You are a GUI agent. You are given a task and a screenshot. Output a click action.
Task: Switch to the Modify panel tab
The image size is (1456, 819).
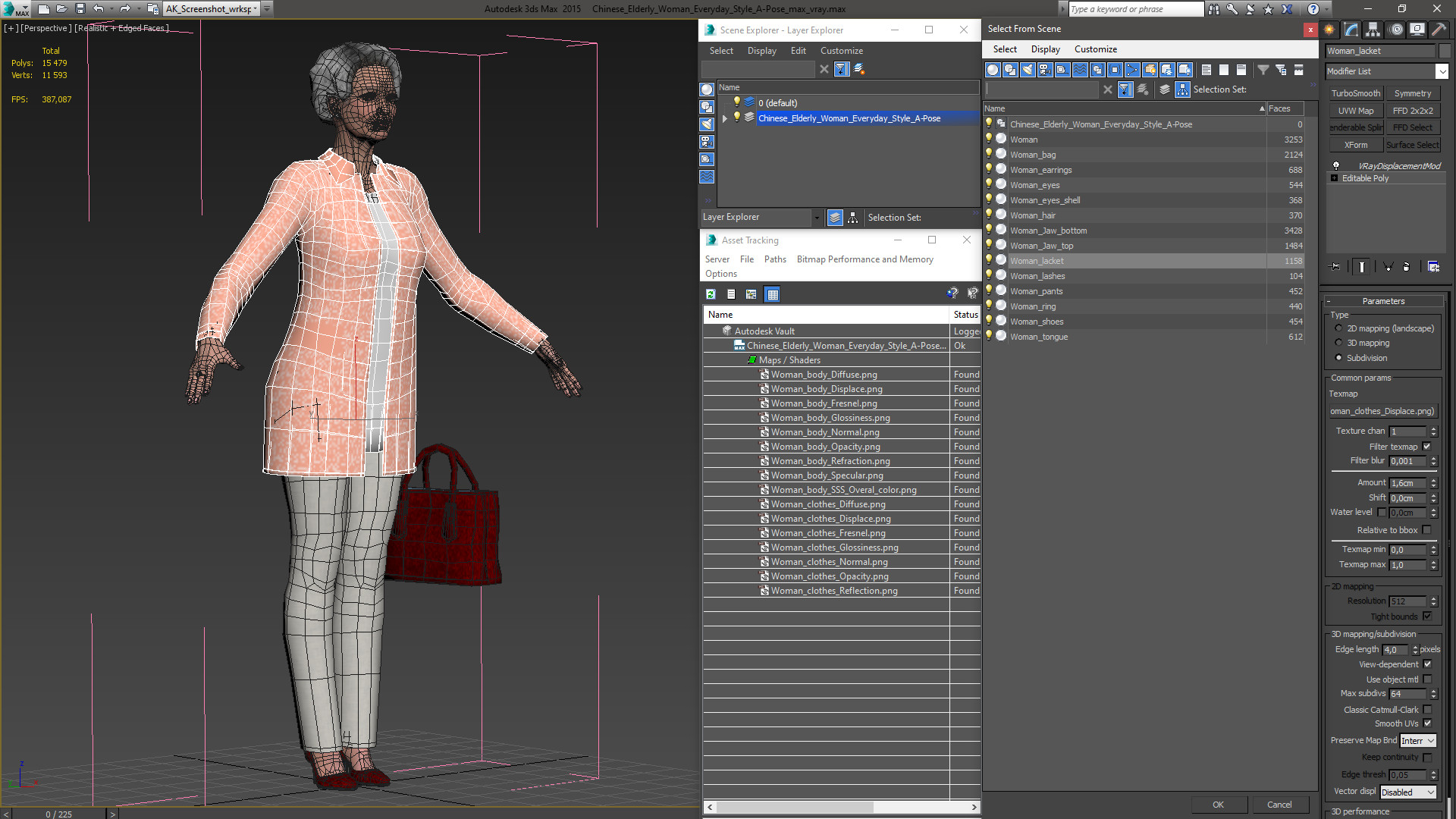(1351, 30)
